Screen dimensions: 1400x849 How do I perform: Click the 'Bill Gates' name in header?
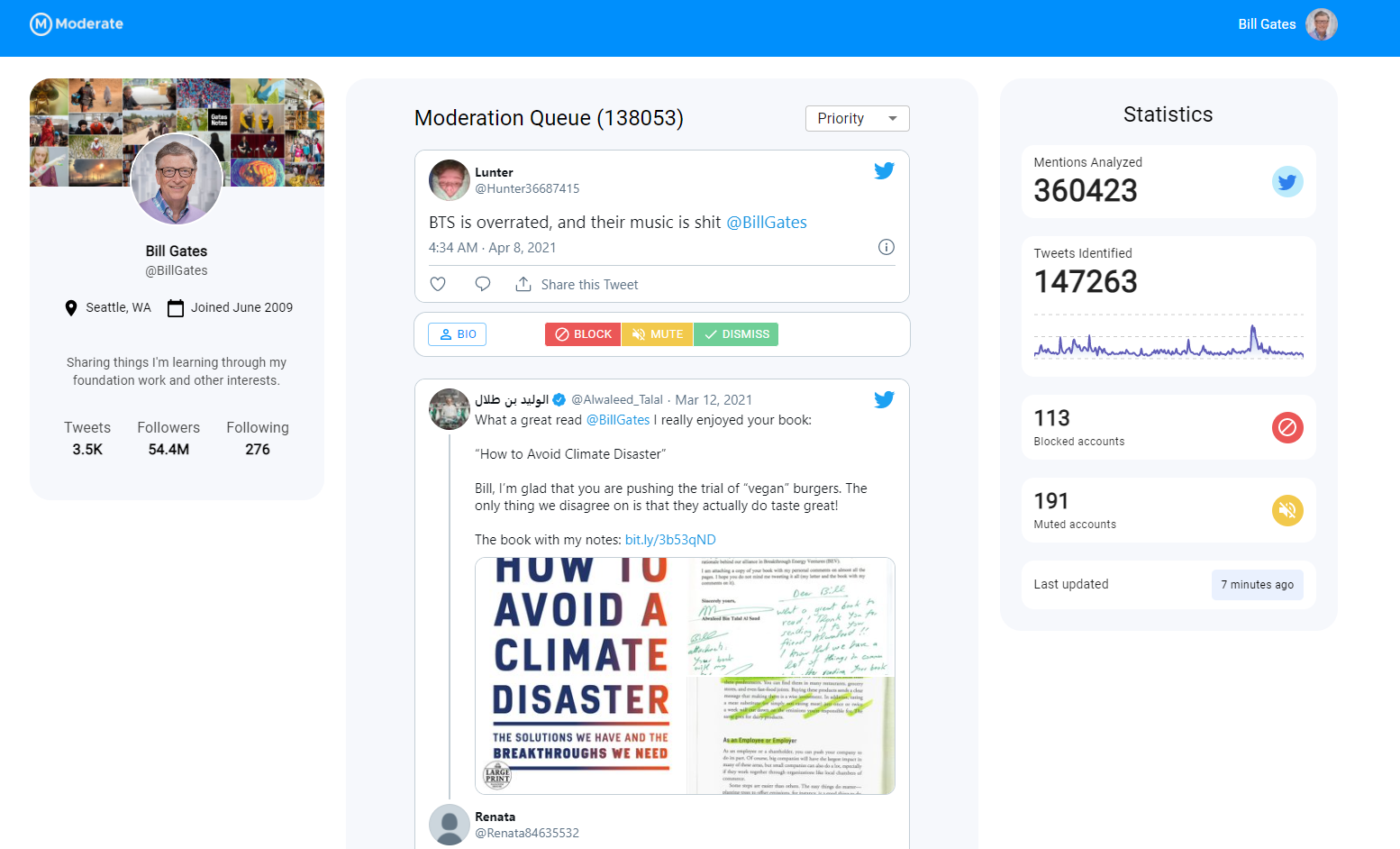(1267, 24)
